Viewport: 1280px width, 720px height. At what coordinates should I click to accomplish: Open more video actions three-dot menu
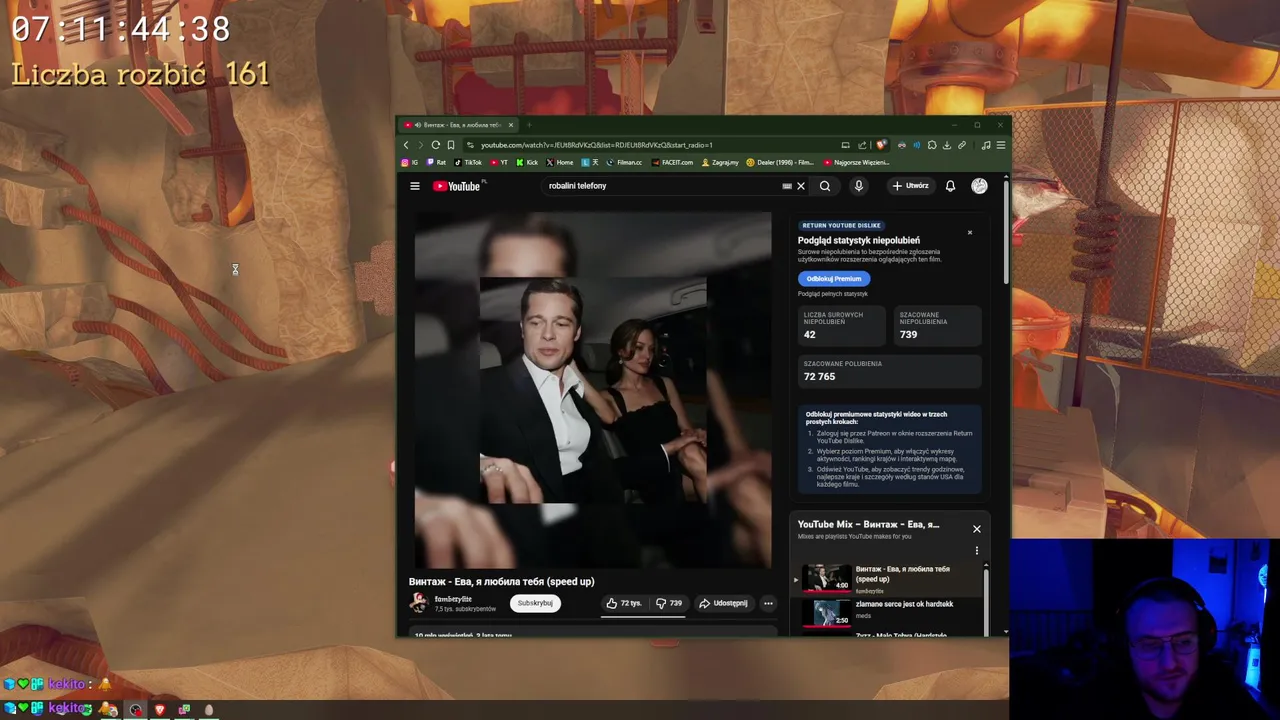768,603
